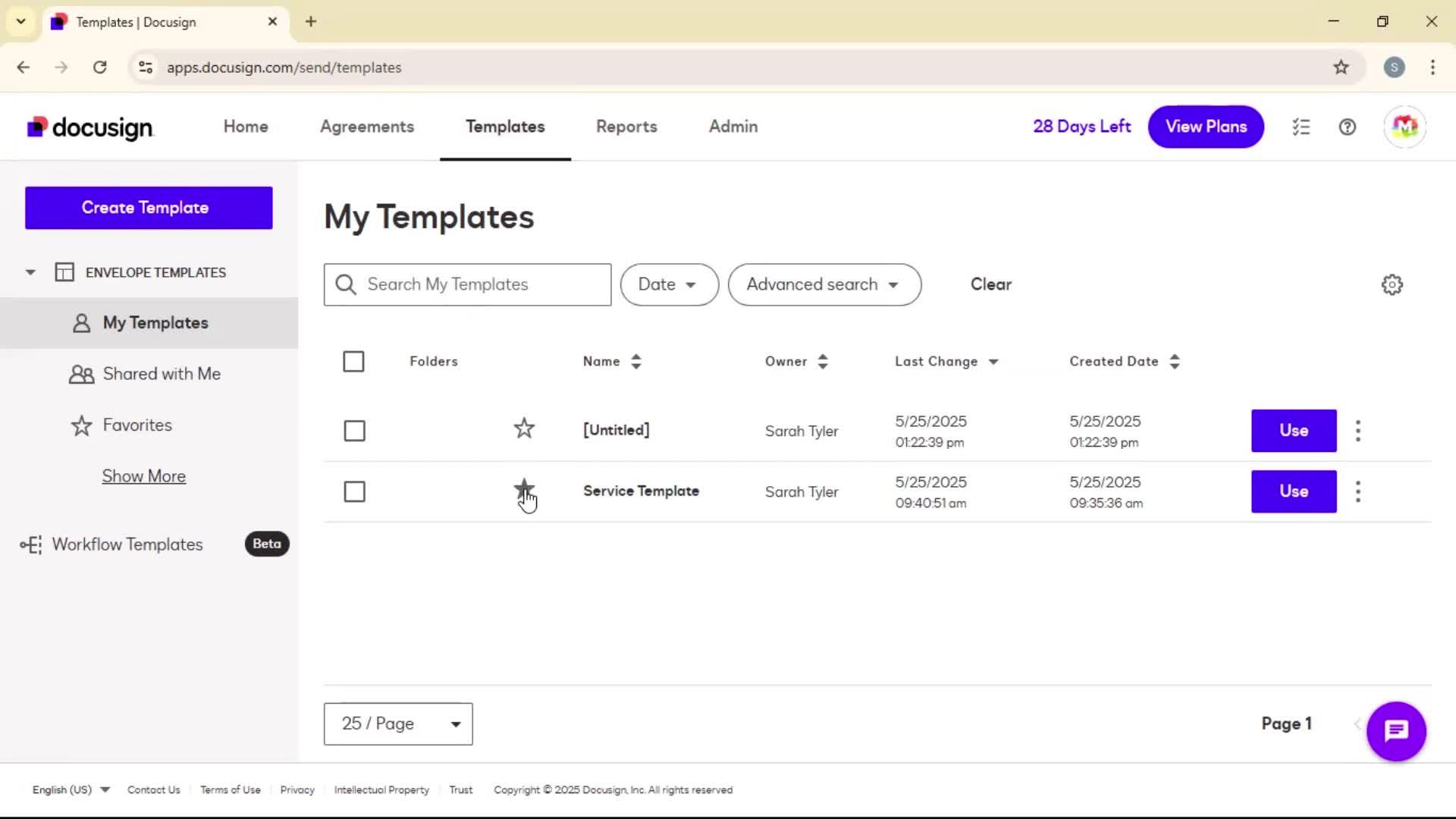The height and width of the screenshot is (819, 1456).
Task: Open the Date filter dropdown
Action: click(668, 285)
